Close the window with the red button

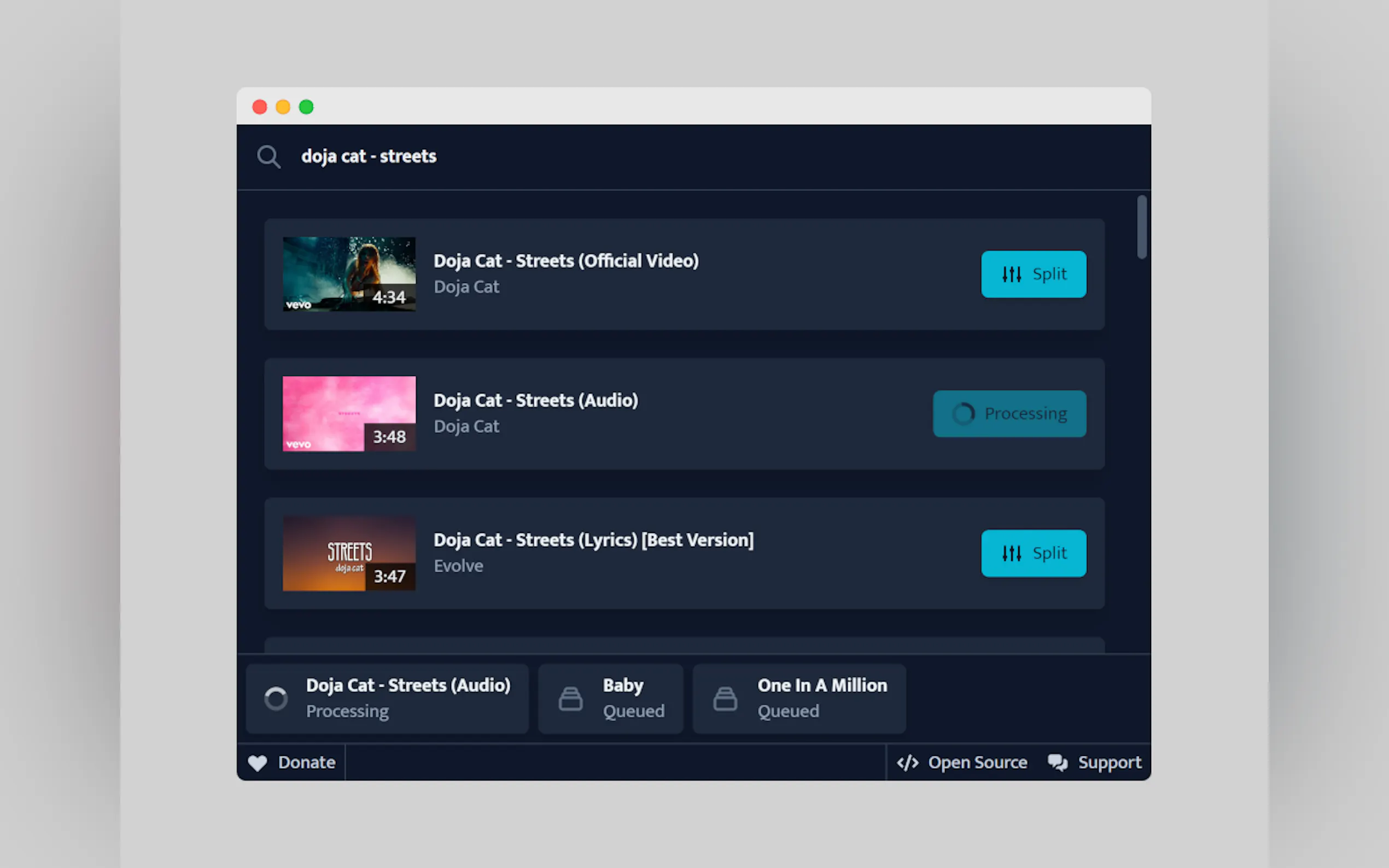click(260, 107)
